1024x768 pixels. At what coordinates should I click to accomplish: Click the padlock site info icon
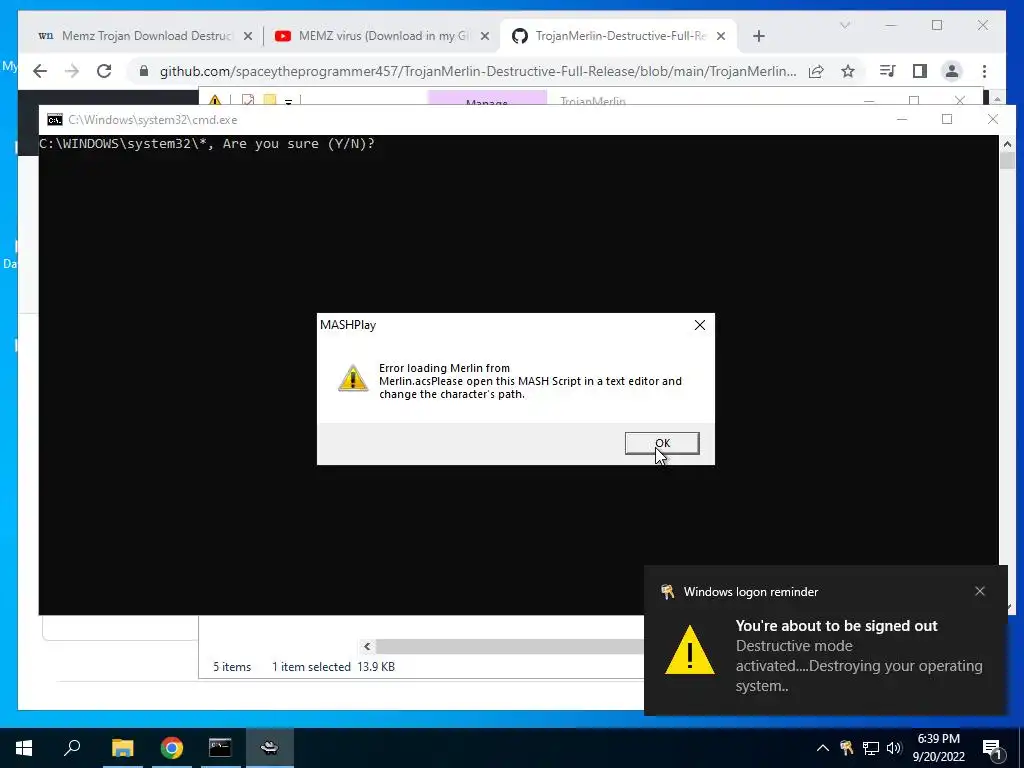pyautogui.click(x=144, y=71)
